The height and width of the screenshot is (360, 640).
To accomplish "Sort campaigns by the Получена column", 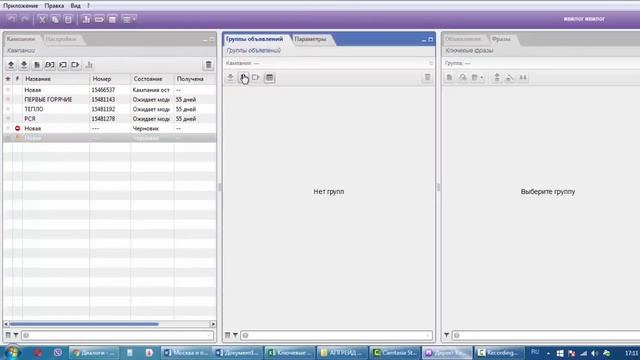I will pyautogui.click(x=195, y=79).
